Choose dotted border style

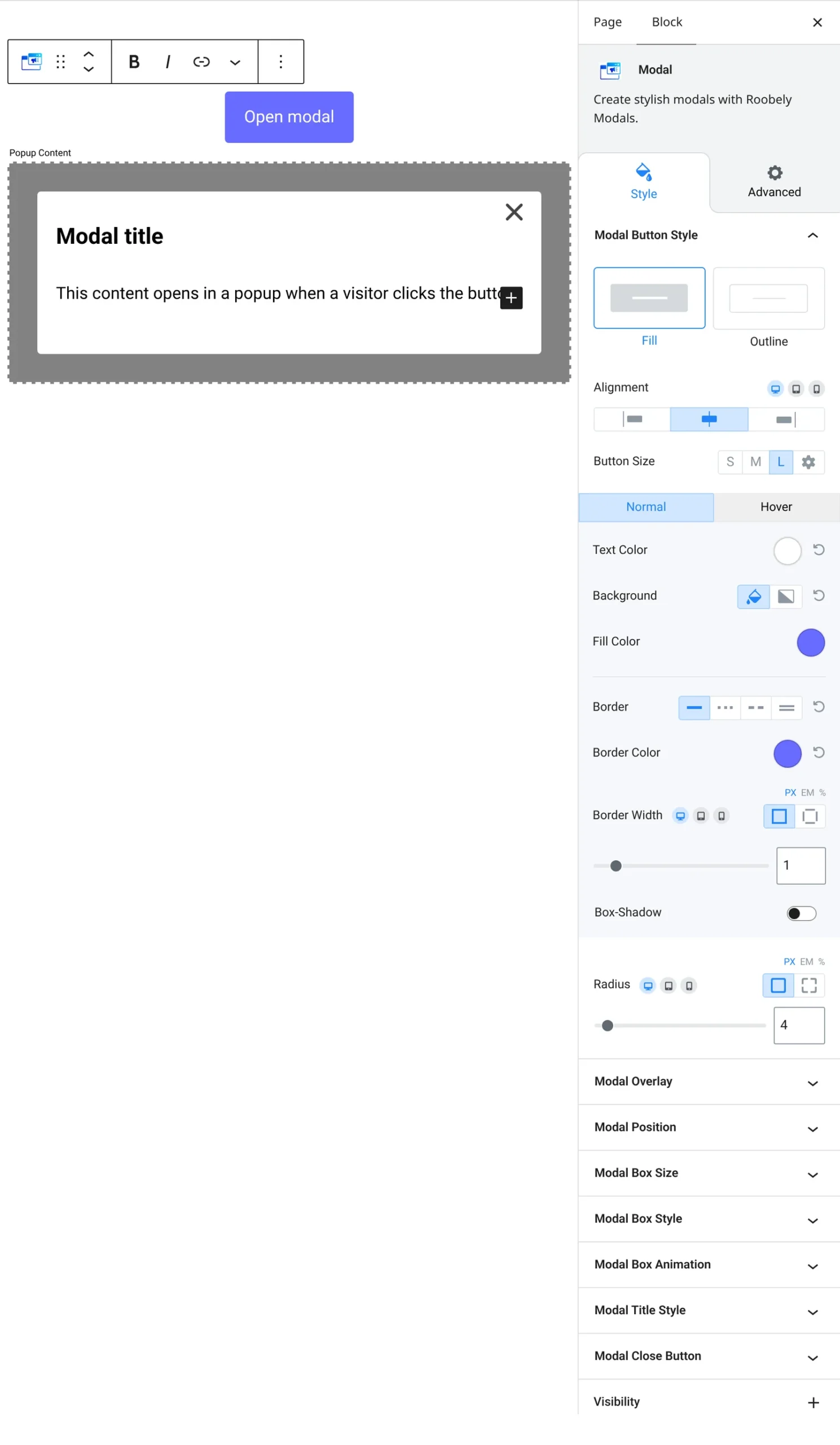pyautogui.click(x=725, y=708)
